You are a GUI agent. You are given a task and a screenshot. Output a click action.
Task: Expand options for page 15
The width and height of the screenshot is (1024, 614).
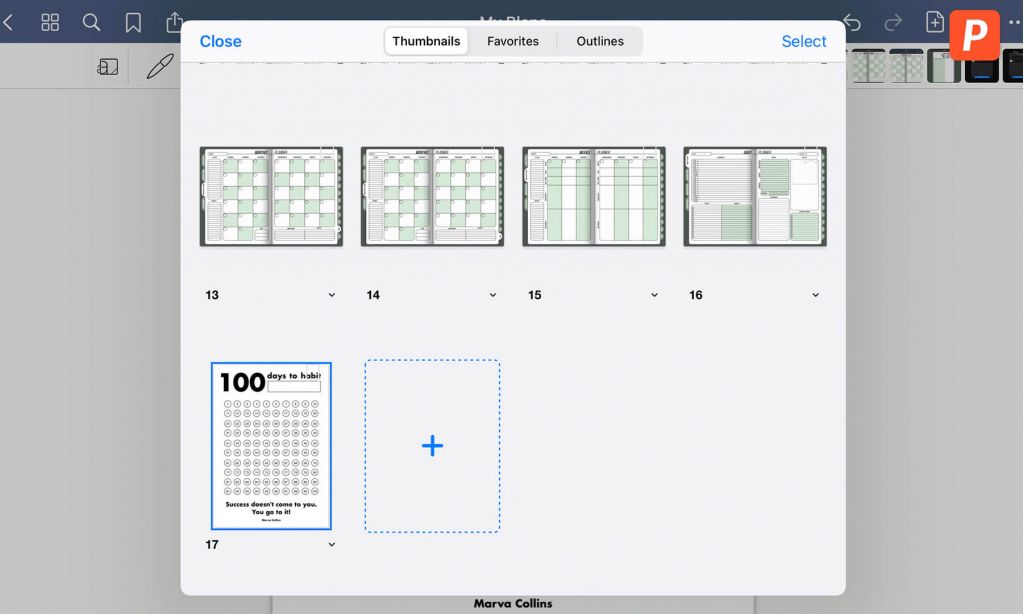[654, 295]
